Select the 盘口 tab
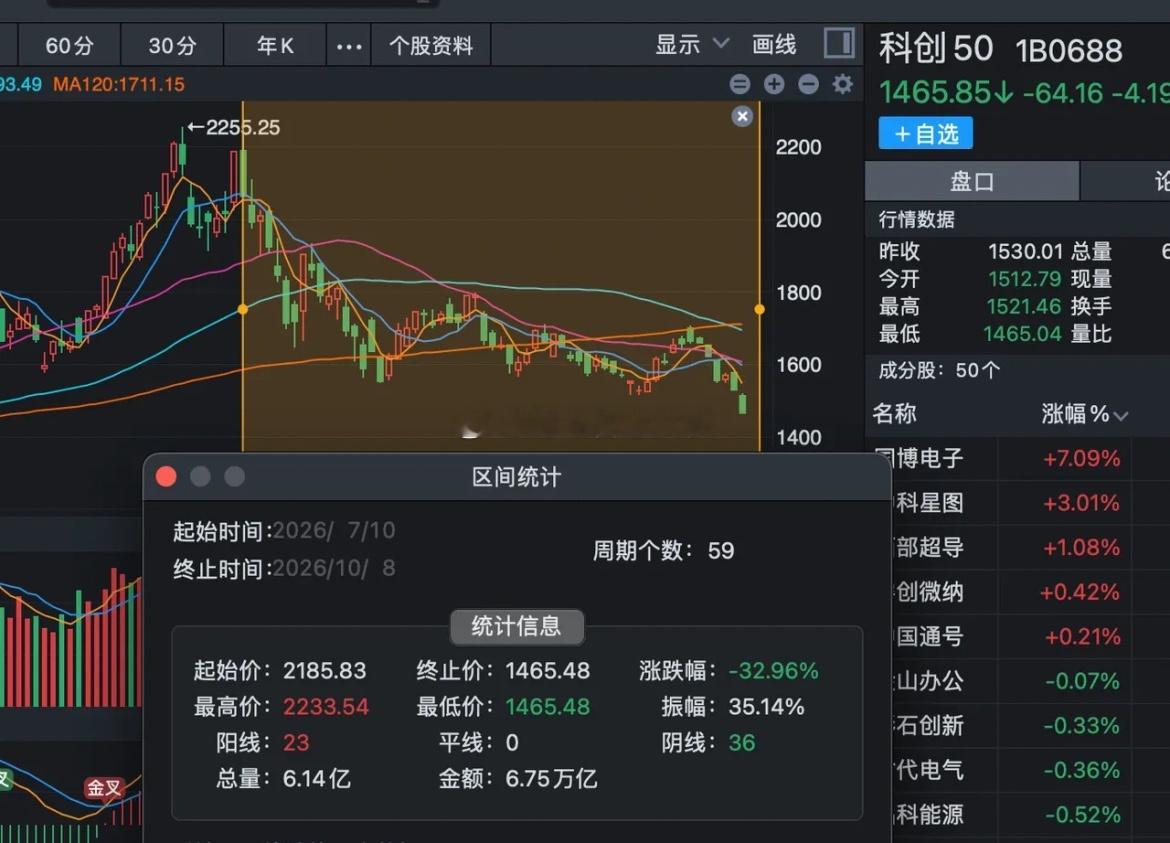 972,181
